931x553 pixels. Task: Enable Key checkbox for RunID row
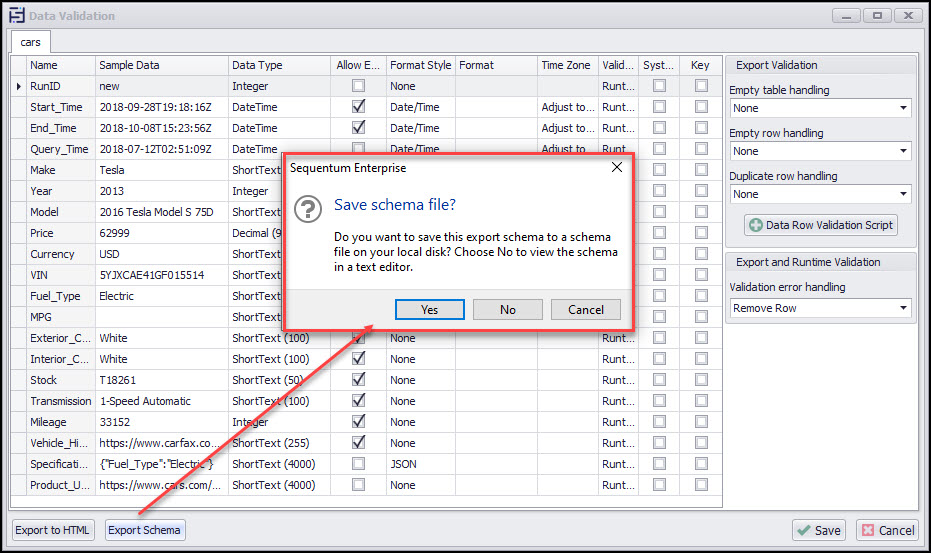[x=700, y=87]
